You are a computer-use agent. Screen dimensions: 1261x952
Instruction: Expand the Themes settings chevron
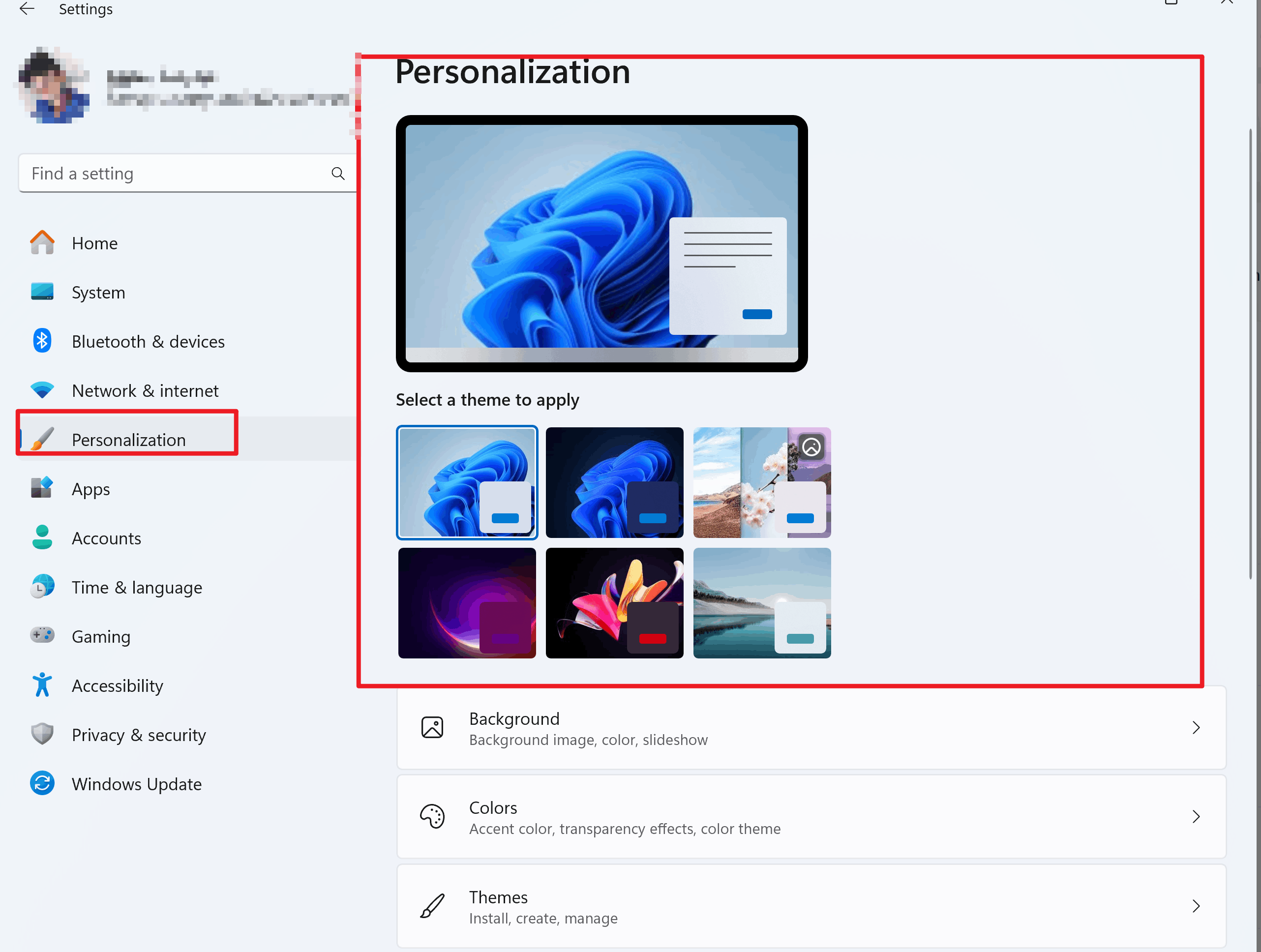tap(1196, 906)
